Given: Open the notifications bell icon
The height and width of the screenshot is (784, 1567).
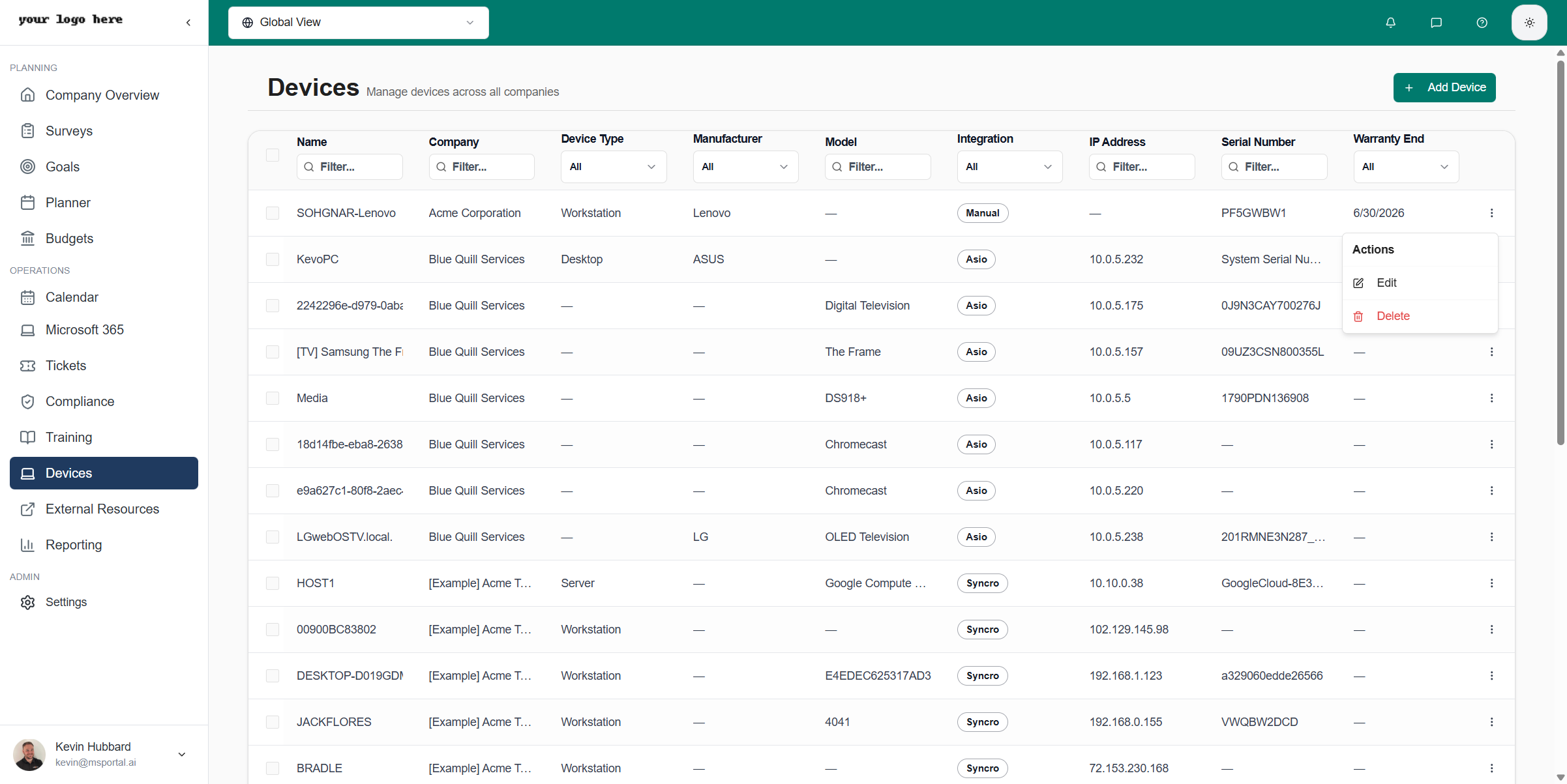Looking at the screenshot, I should tap(1390, 23).
